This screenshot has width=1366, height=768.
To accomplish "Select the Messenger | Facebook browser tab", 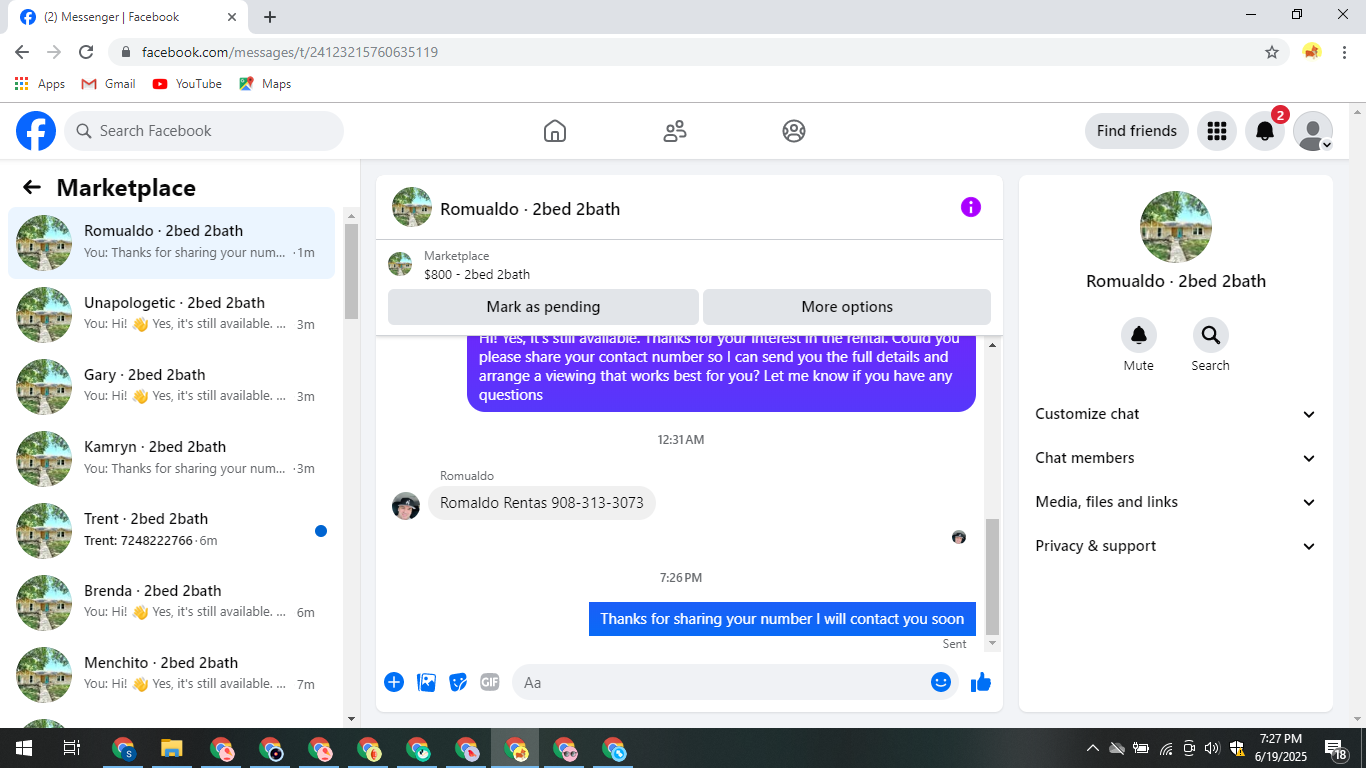I will [x=130, y=17].
